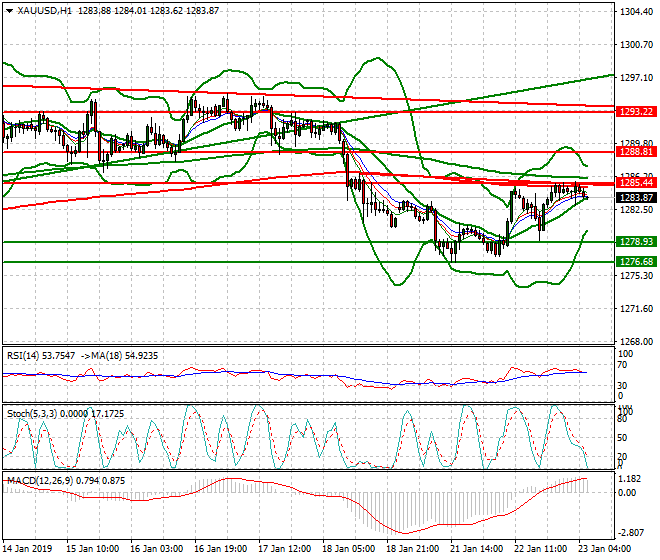The width and height of the screenshot is (660, 560).
Task: Click the 14 Jan 2019 time axis label
Action: point(27,549)
